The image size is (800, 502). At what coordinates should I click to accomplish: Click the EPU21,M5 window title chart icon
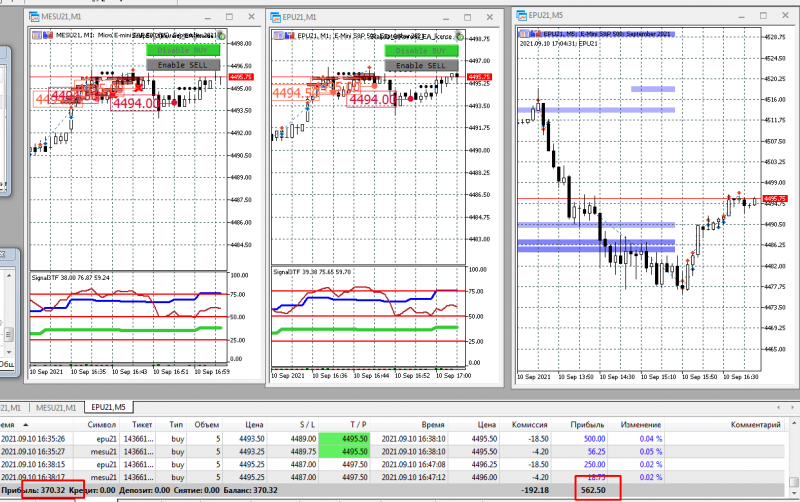click(521, 15)
